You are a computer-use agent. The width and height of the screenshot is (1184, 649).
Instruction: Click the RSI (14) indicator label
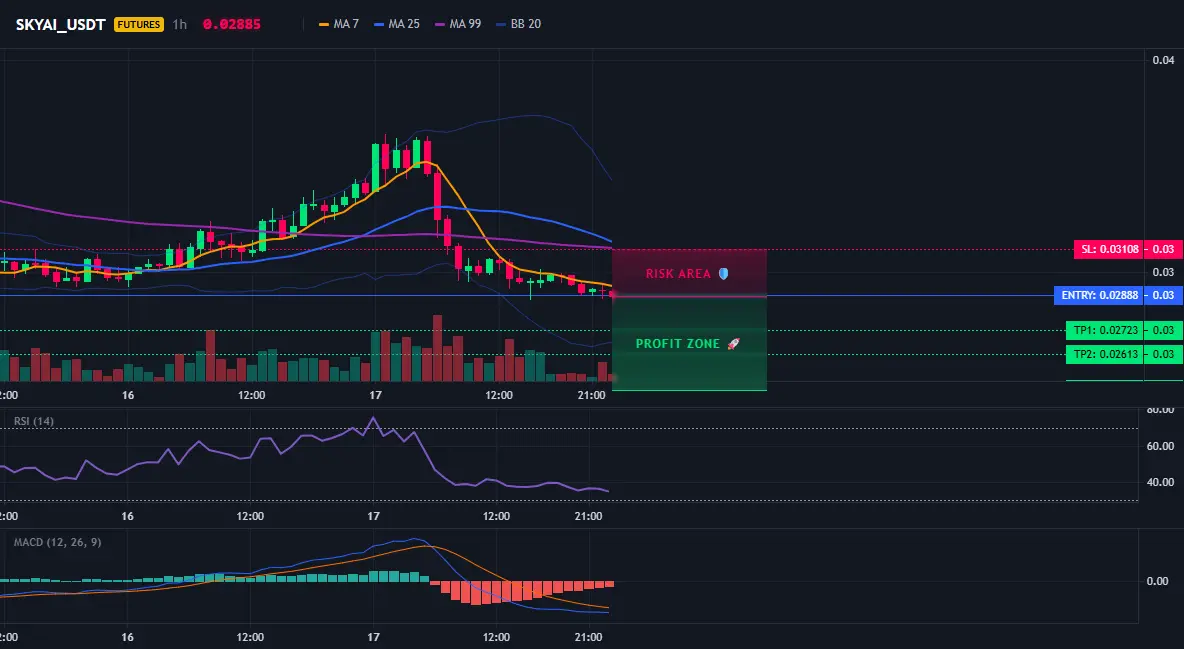tap(34, 421)
